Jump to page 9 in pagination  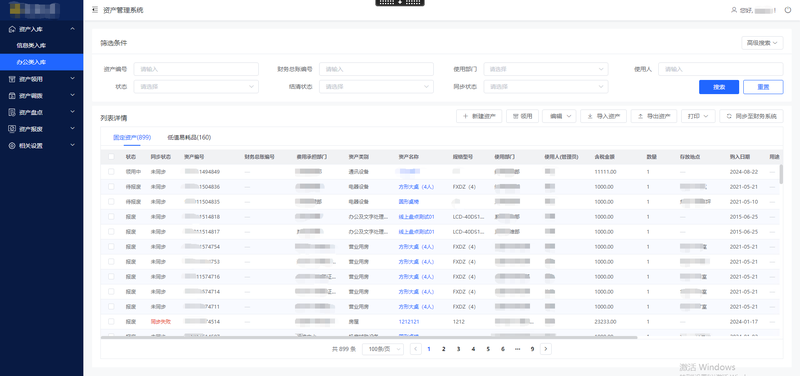click(x=532, y=349)
